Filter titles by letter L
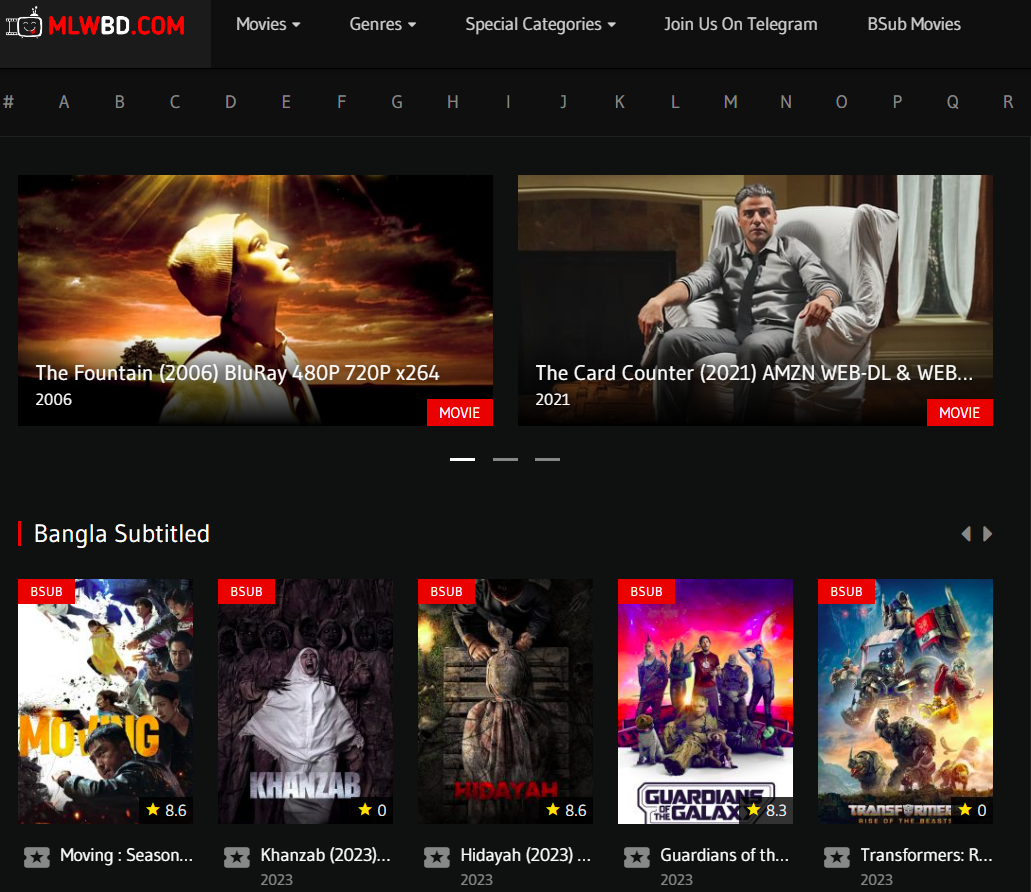Image resolution: width=1031 pixels, height=892 pixels. [x=675, y=102]
